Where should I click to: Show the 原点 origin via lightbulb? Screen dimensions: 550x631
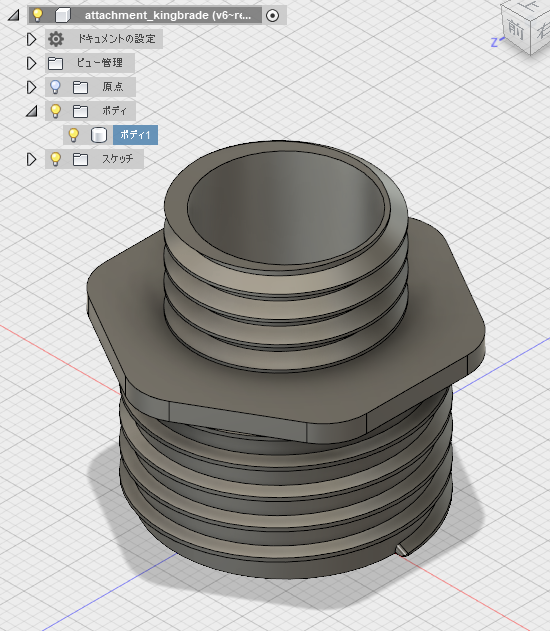[56, 87]
